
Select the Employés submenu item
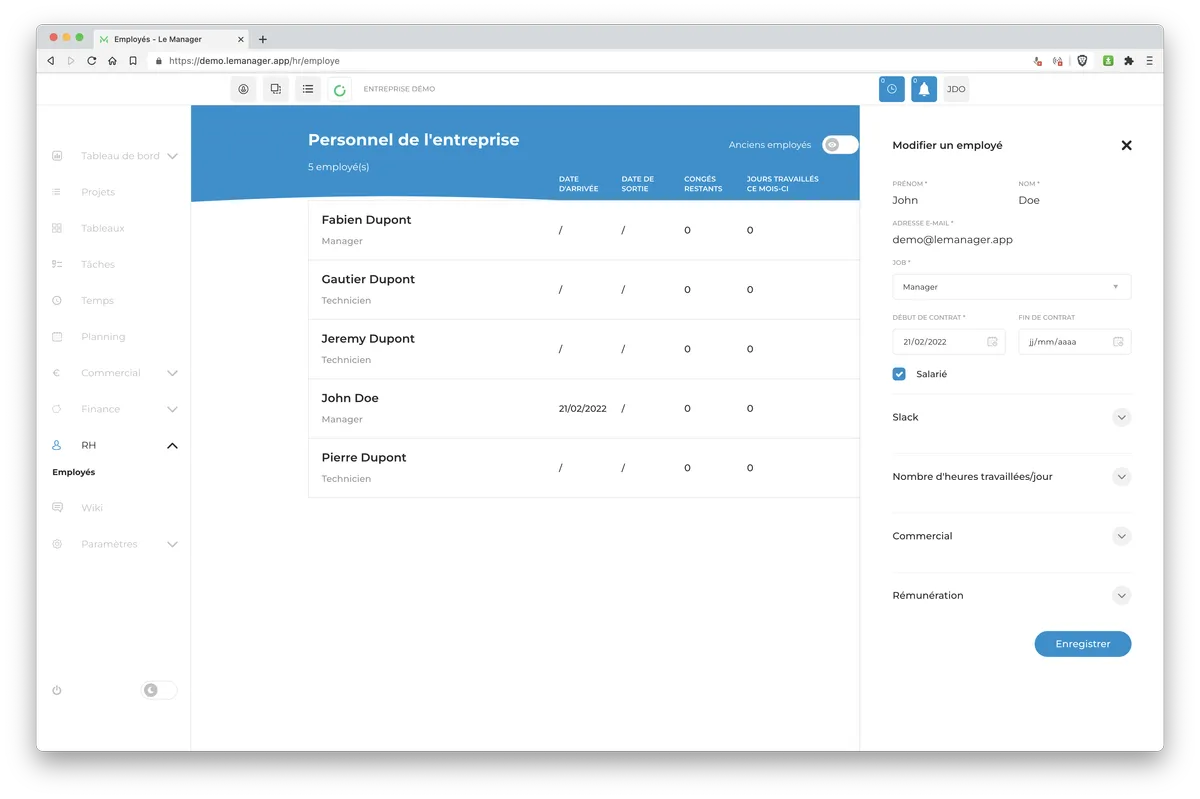pos(74,472)
